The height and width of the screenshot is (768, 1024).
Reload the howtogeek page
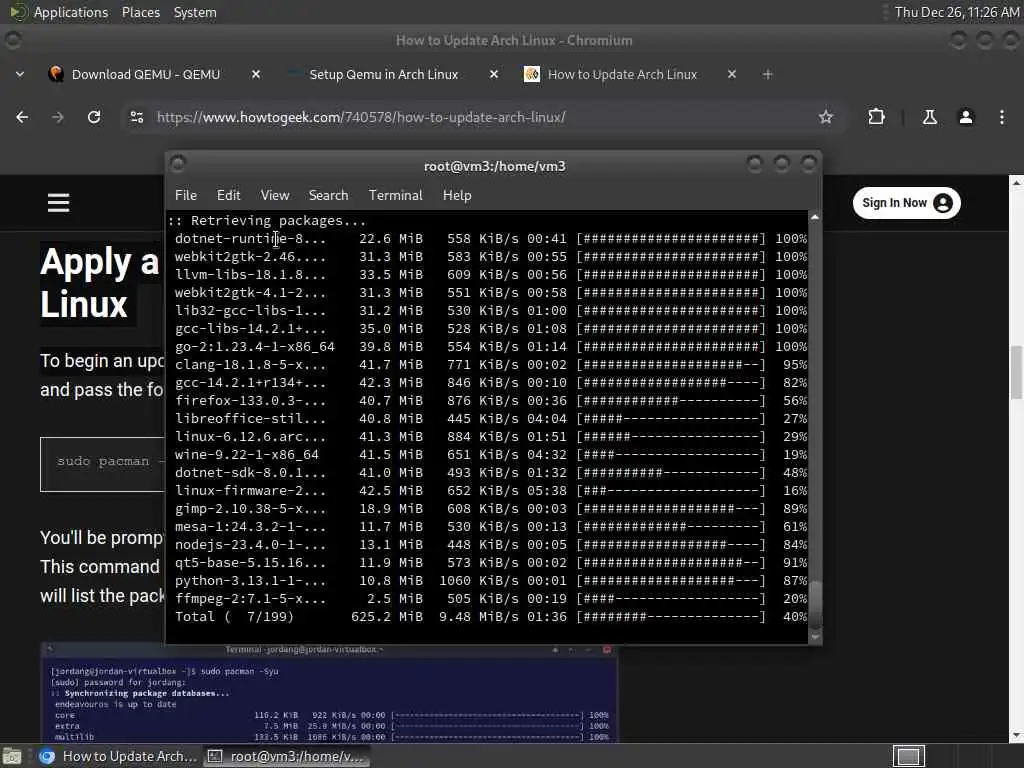click(94, 117)
